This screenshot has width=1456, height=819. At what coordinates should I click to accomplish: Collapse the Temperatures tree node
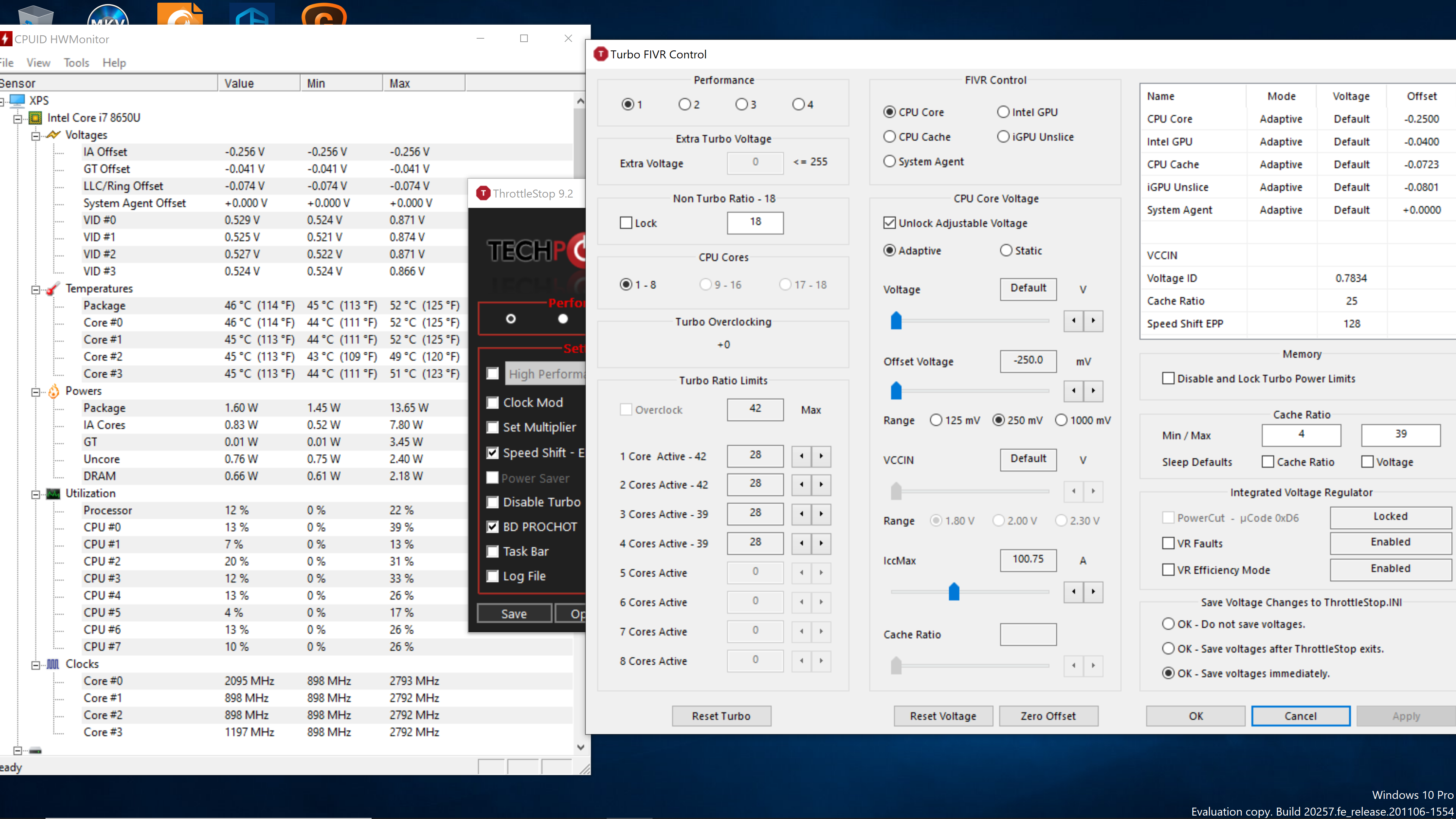click(36, 289)
